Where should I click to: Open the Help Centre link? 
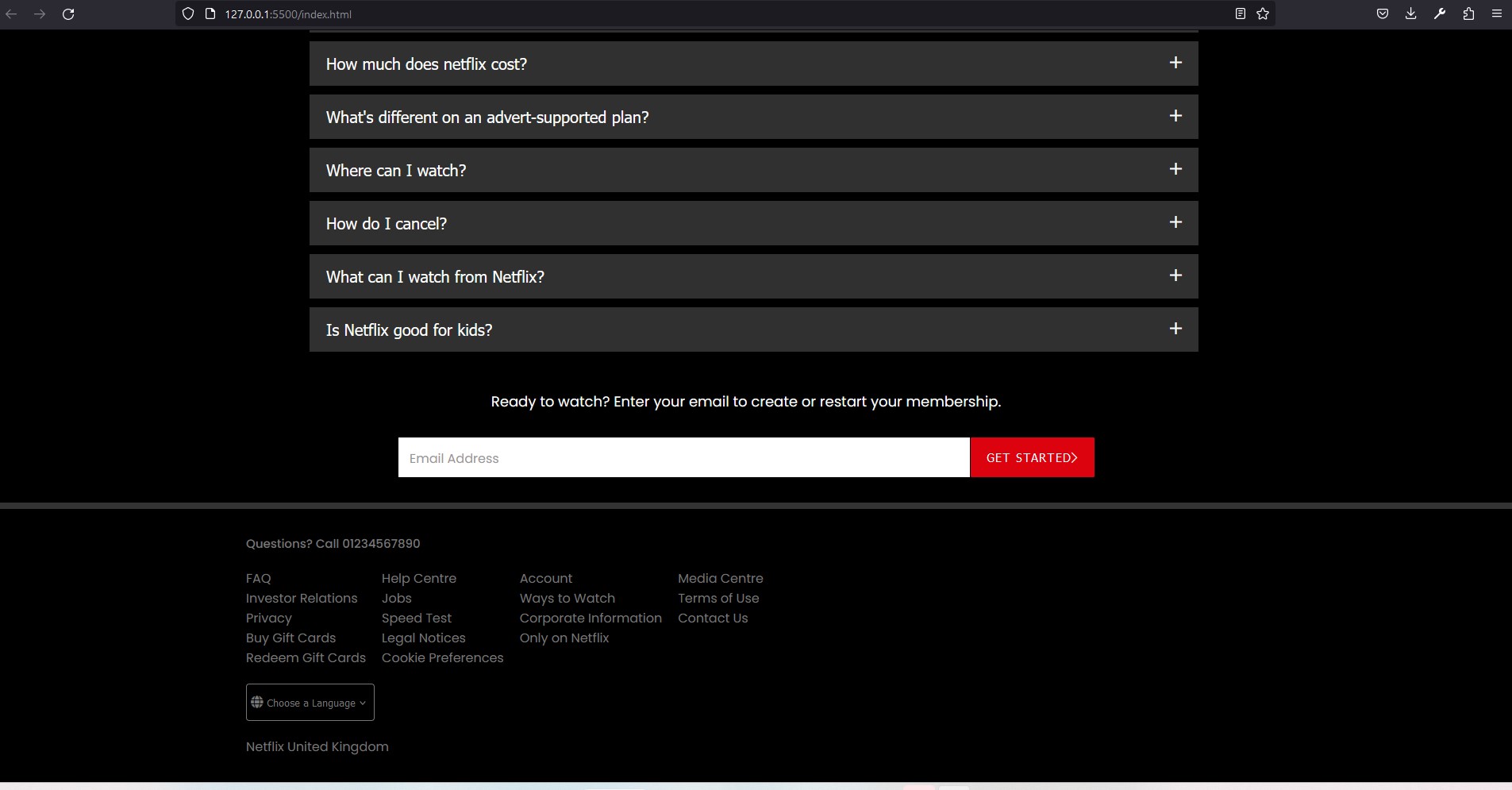click(x=419, y=578)
